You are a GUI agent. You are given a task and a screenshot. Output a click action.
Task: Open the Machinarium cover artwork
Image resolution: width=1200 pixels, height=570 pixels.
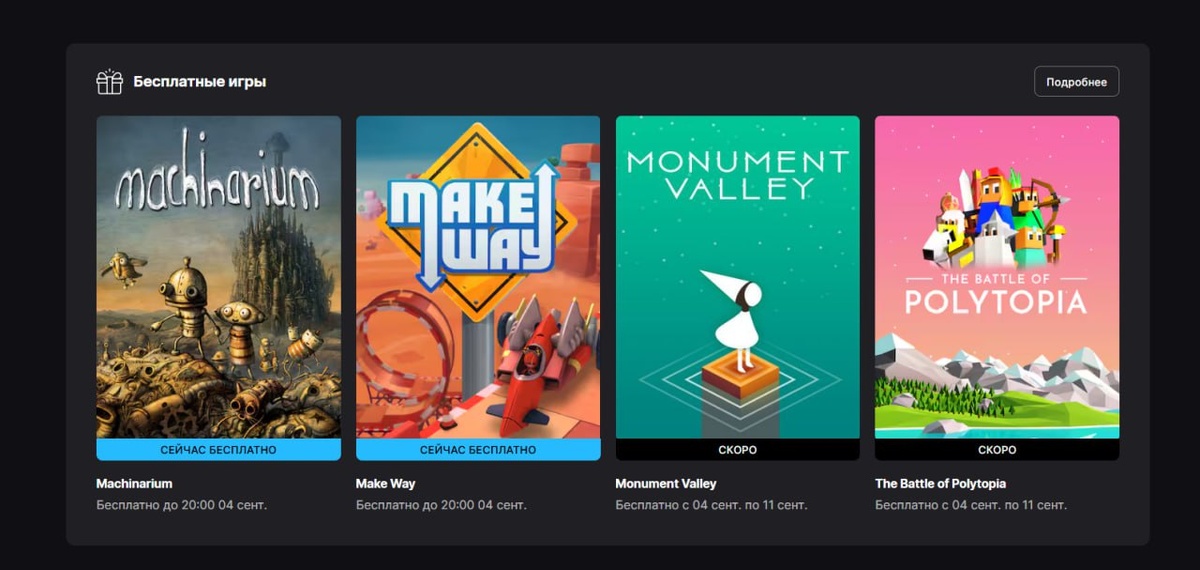click(219, 277)
